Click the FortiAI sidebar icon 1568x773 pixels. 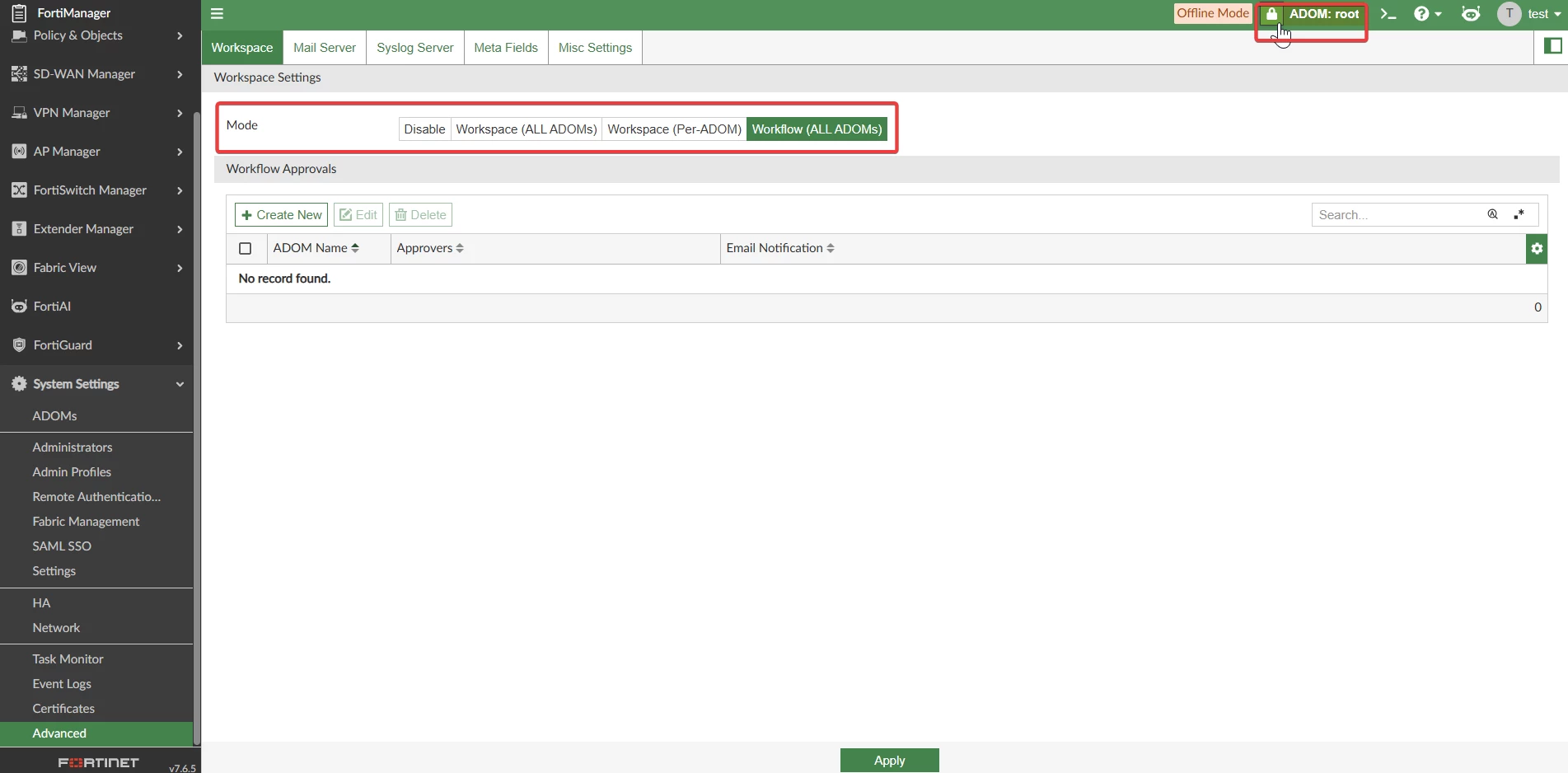coord(19,307)
